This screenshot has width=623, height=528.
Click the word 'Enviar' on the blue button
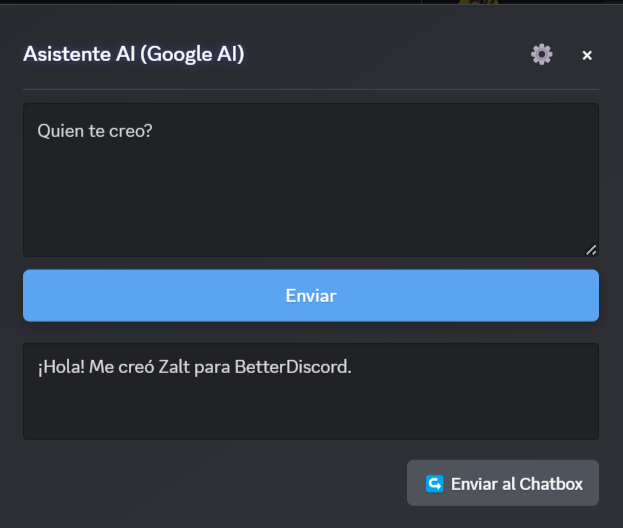[x=311, y=296]
